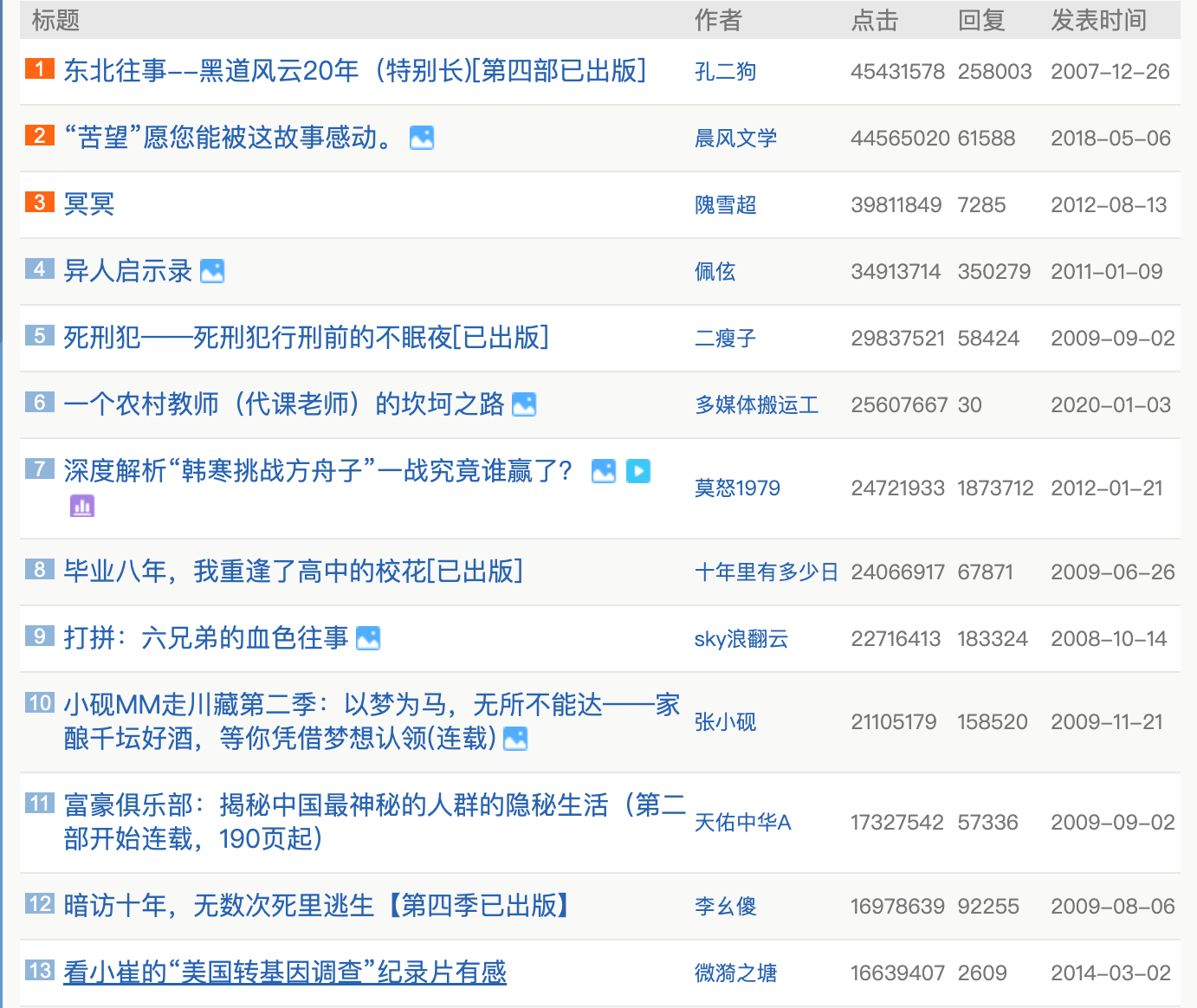Open 暗访十年 thread
The width and height of the screenshot is (1197, 1008).
click(318, 906)
